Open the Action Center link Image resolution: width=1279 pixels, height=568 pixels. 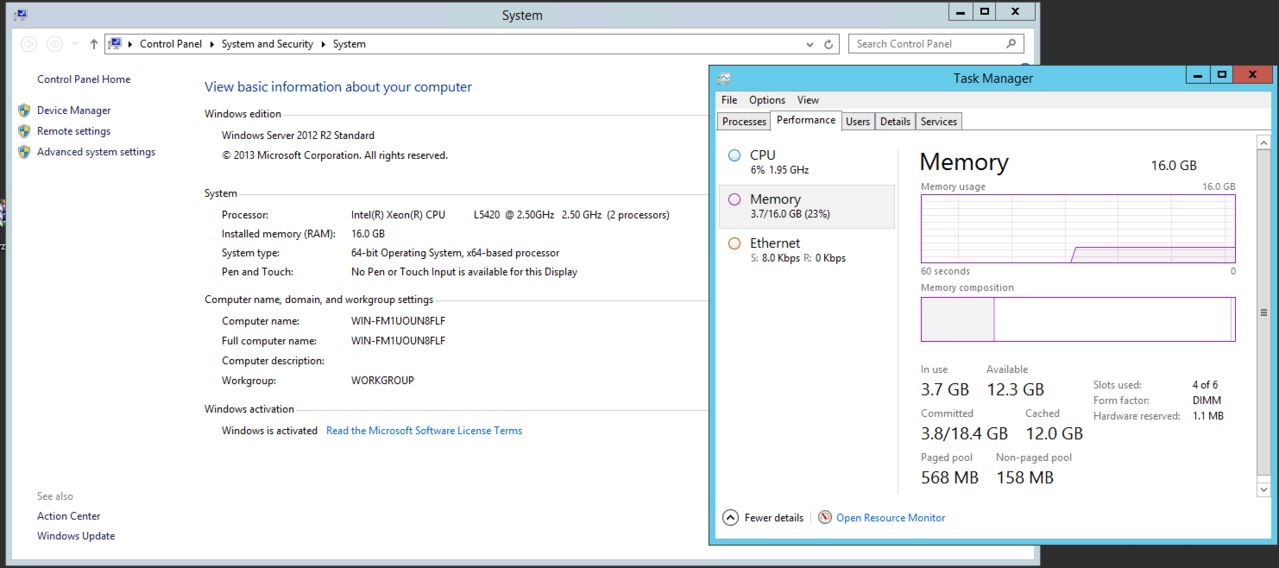click(x=69, y=516)
